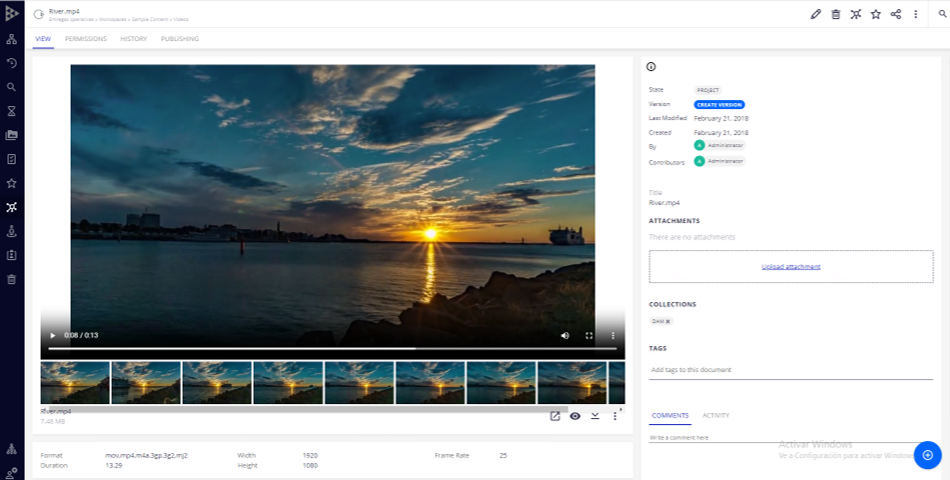Click the Upload attachment link

790,267
